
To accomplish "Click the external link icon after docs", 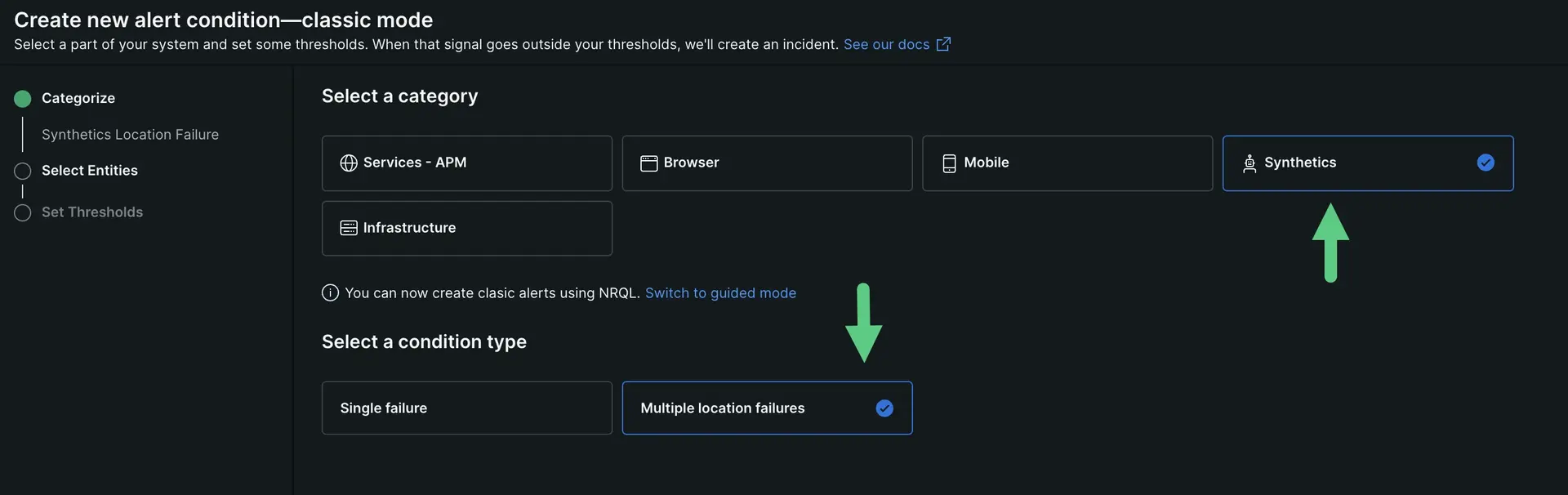I will coord(943,44).
